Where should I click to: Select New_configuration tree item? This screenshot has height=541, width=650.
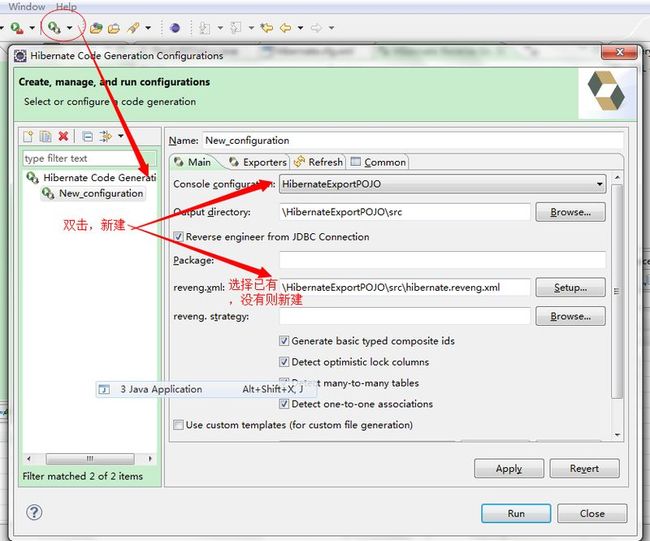(x=101, y=193)
